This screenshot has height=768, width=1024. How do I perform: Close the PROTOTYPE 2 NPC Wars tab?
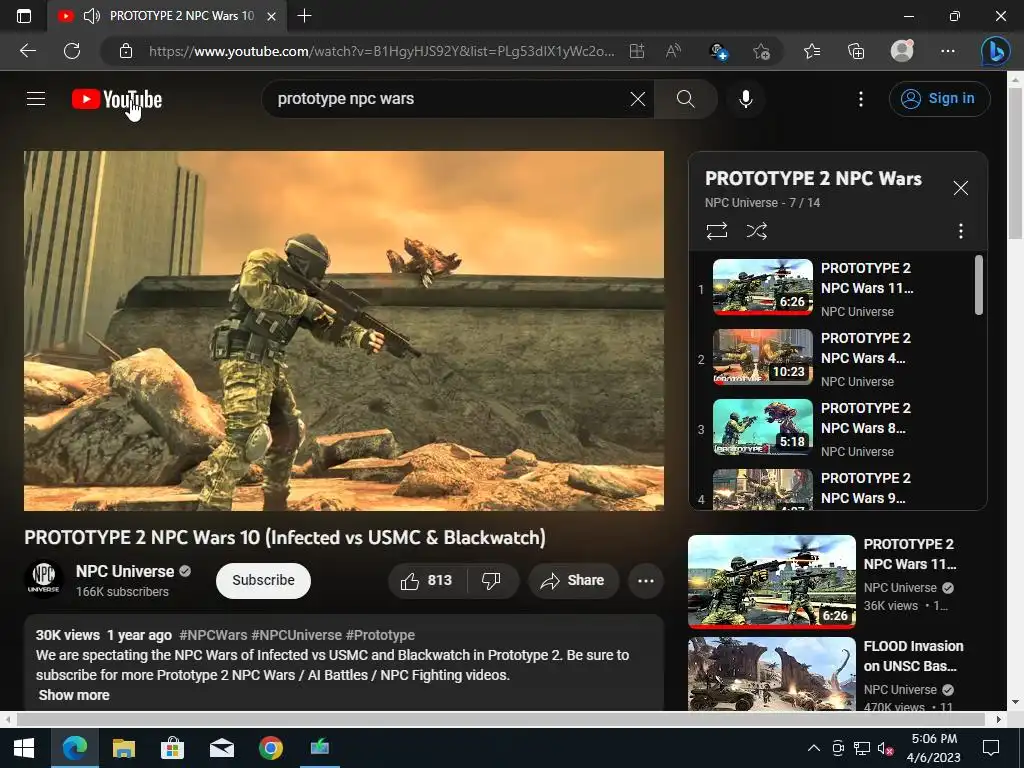[x=272, y=16]
